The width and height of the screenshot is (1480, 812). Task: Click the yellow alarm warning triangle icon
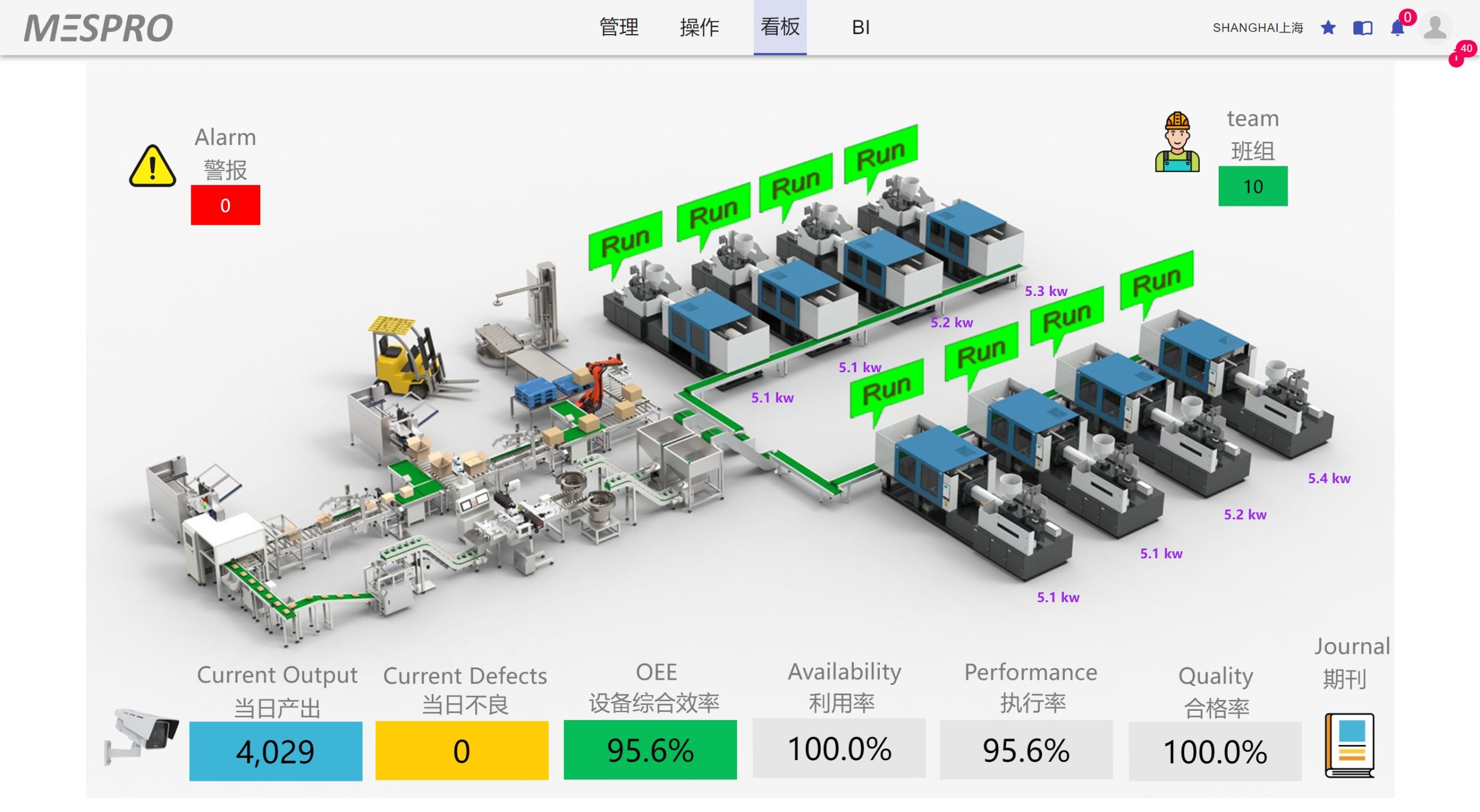pos(152,166)
